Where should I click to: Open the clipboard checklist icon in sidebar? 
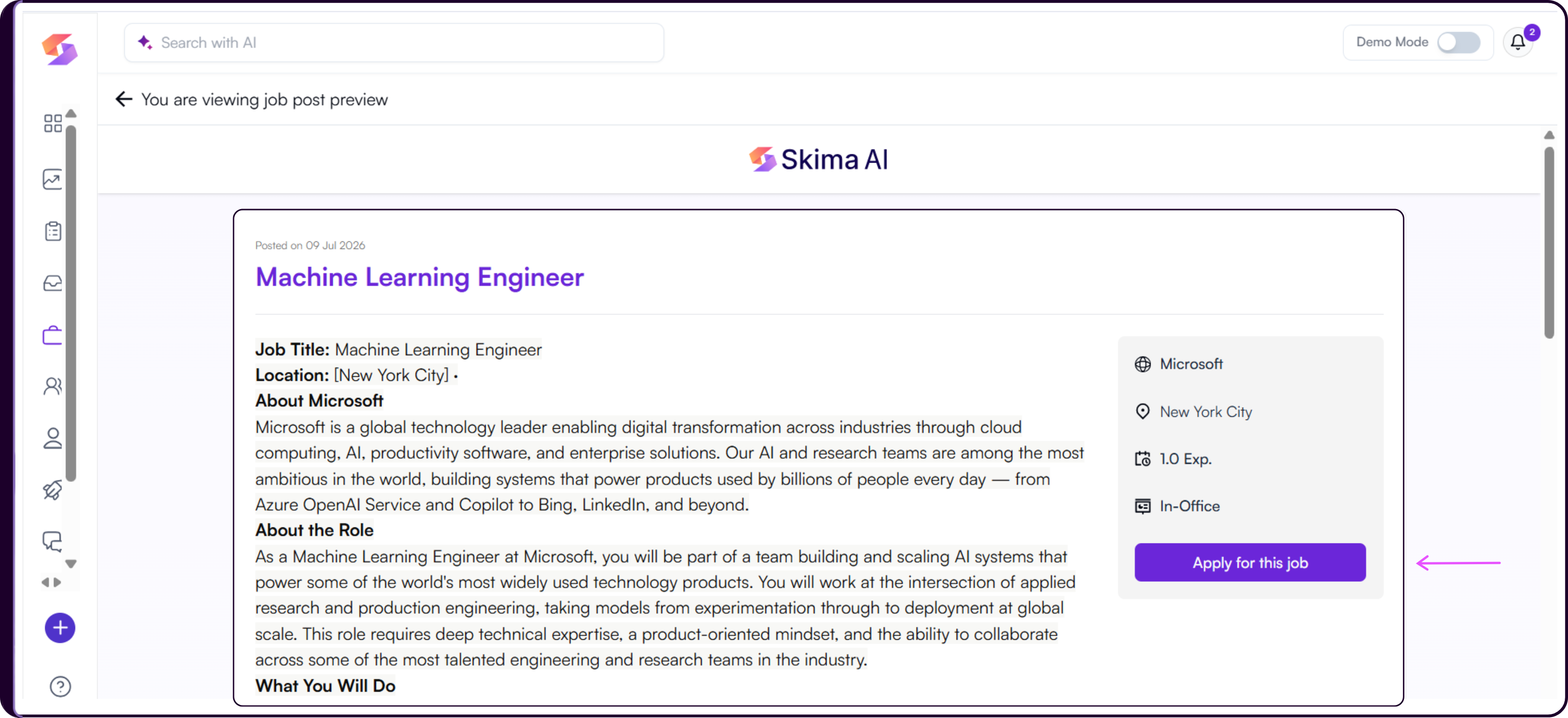(x=53, y=231)
